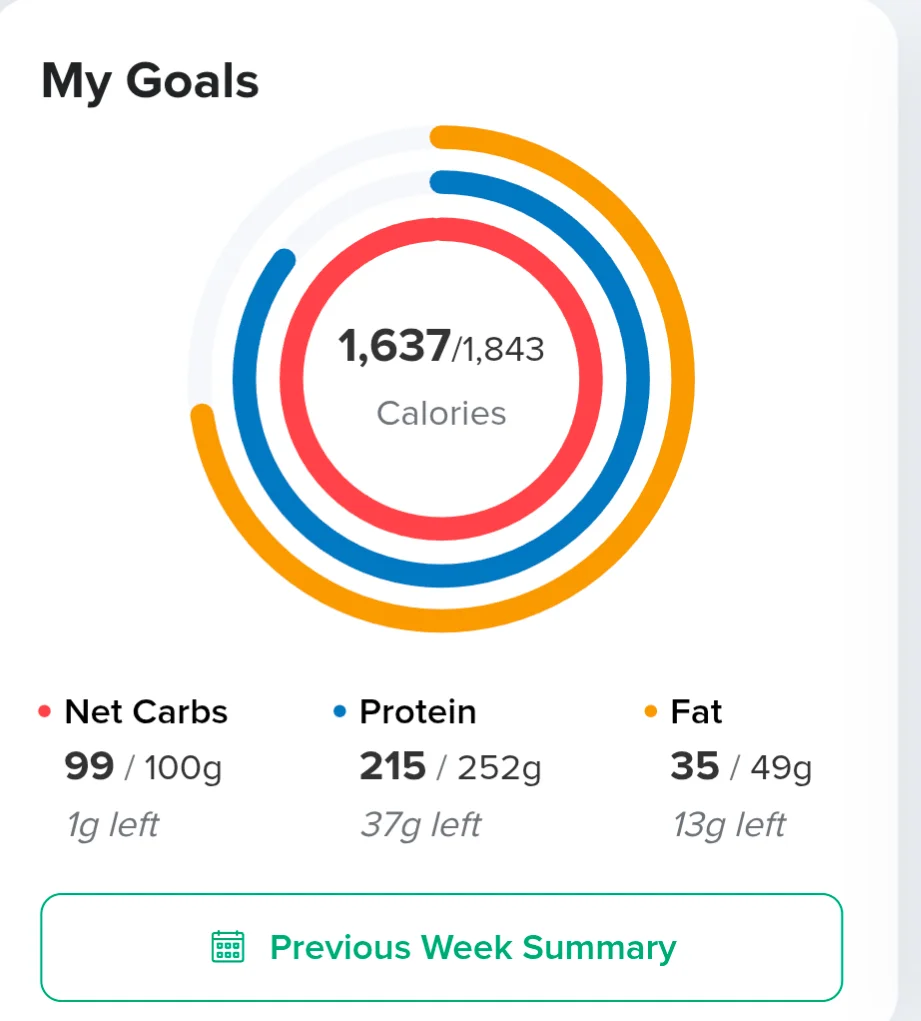
Task: Select the Fat label
Action: coord(696,712)
